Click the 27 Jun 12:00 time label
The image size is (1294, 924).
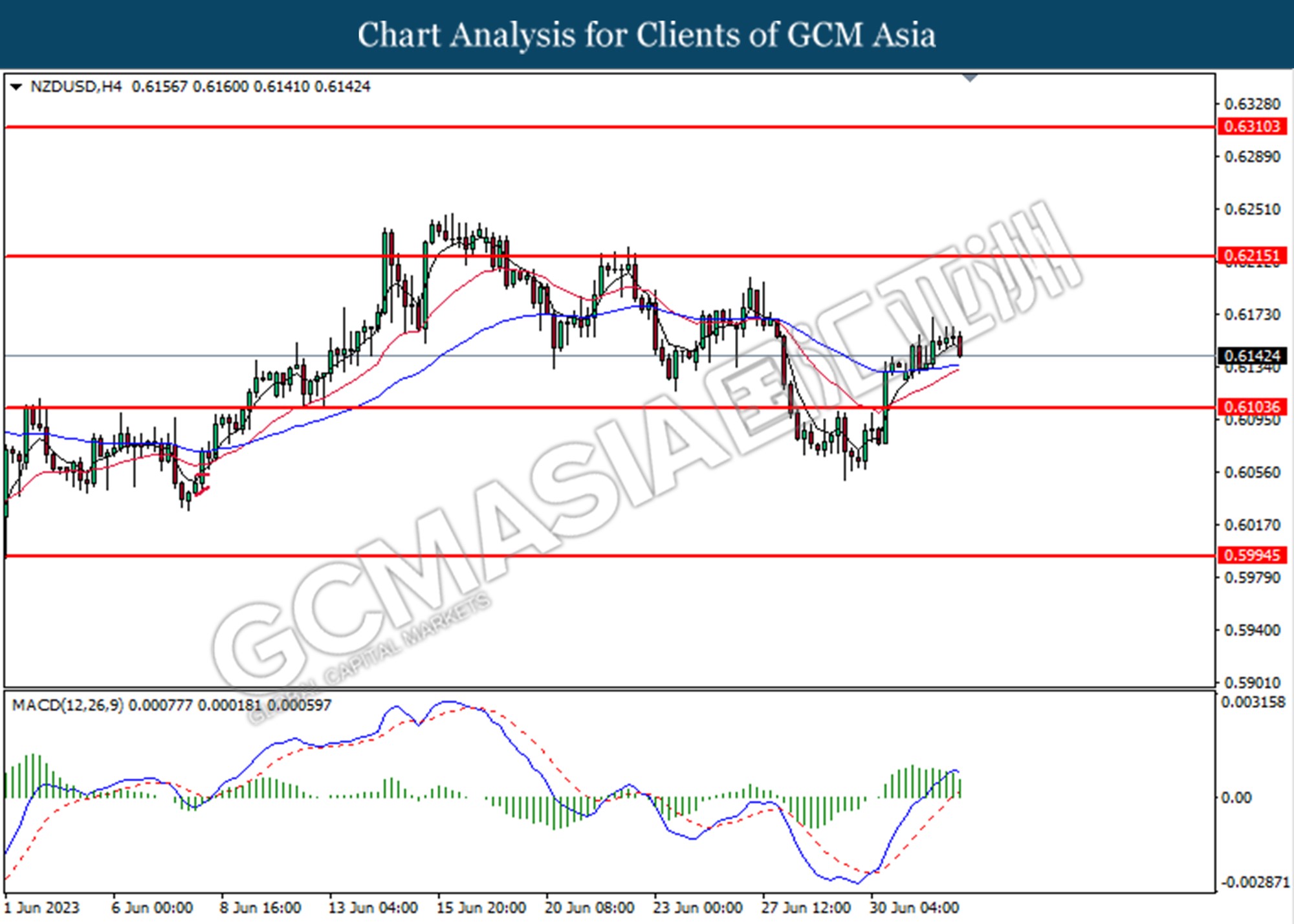(806, 908)
